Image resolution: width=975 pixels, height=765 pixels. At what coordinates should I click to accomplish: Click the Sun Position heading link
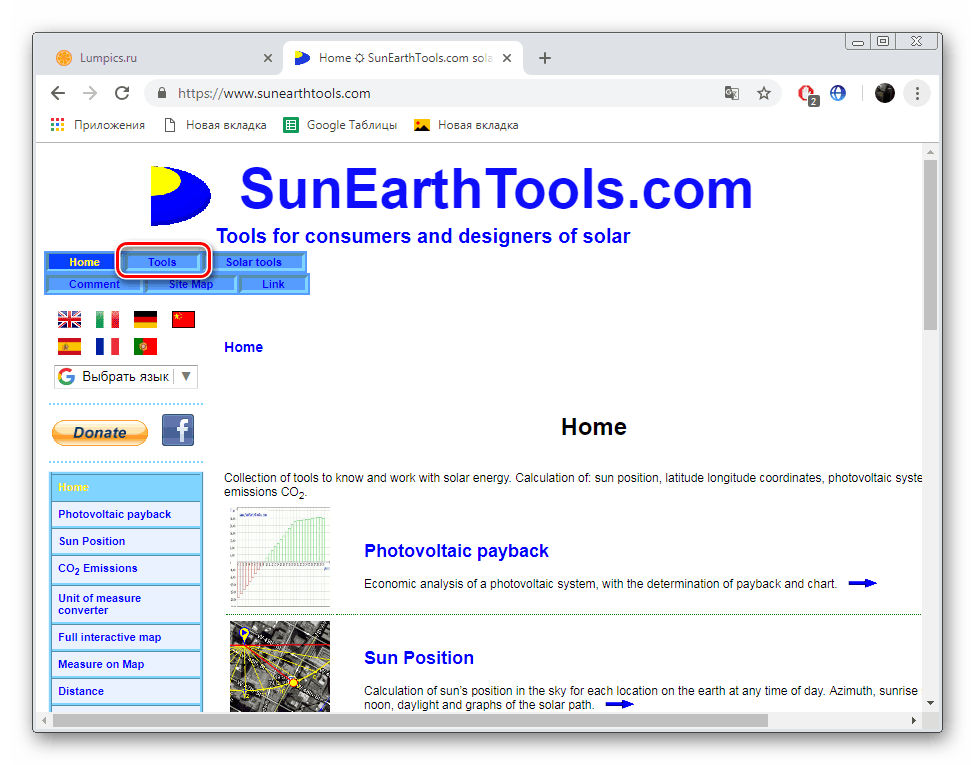419,658
